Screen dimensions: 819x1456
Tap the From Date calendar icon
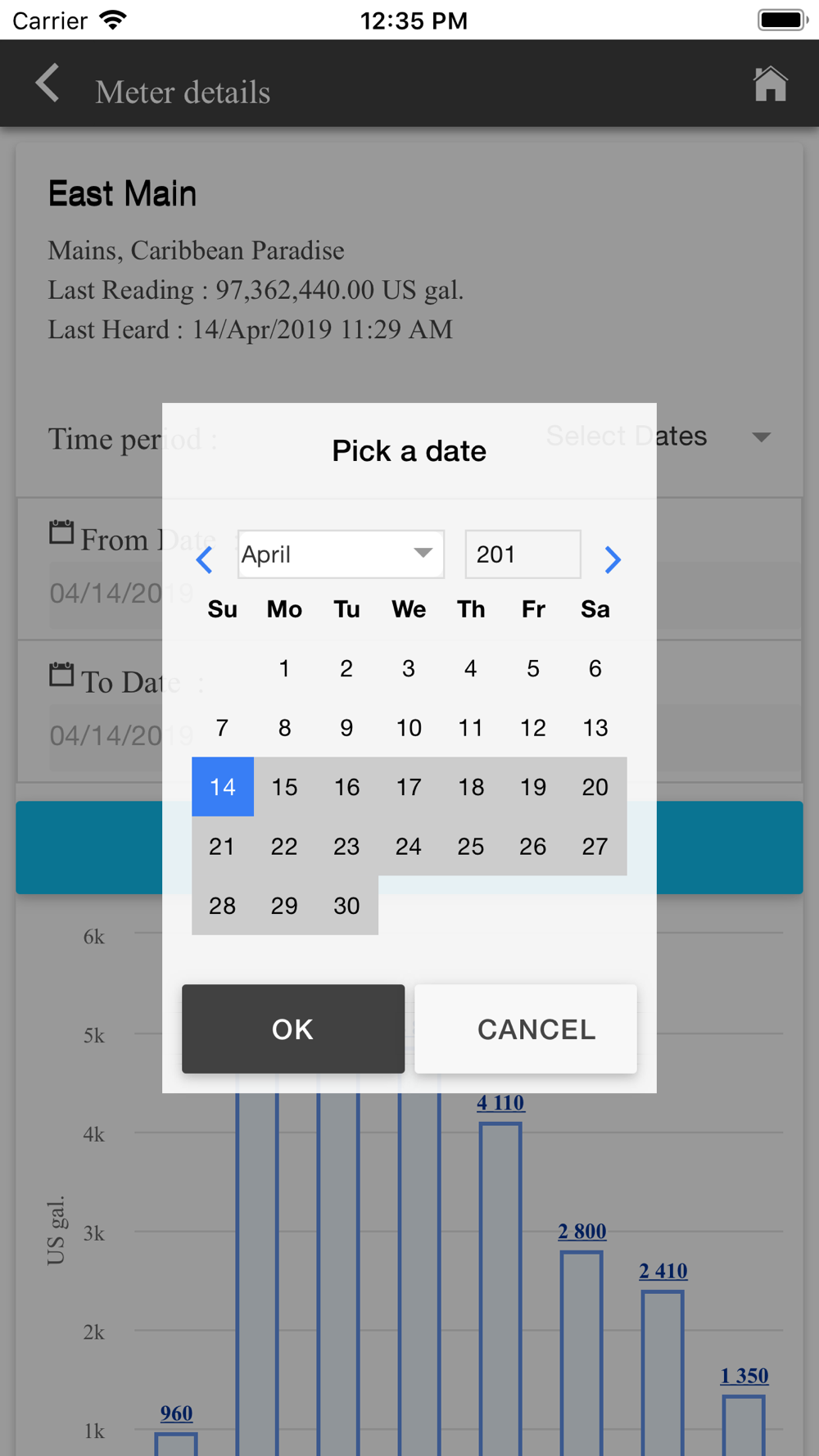(61, 533)
